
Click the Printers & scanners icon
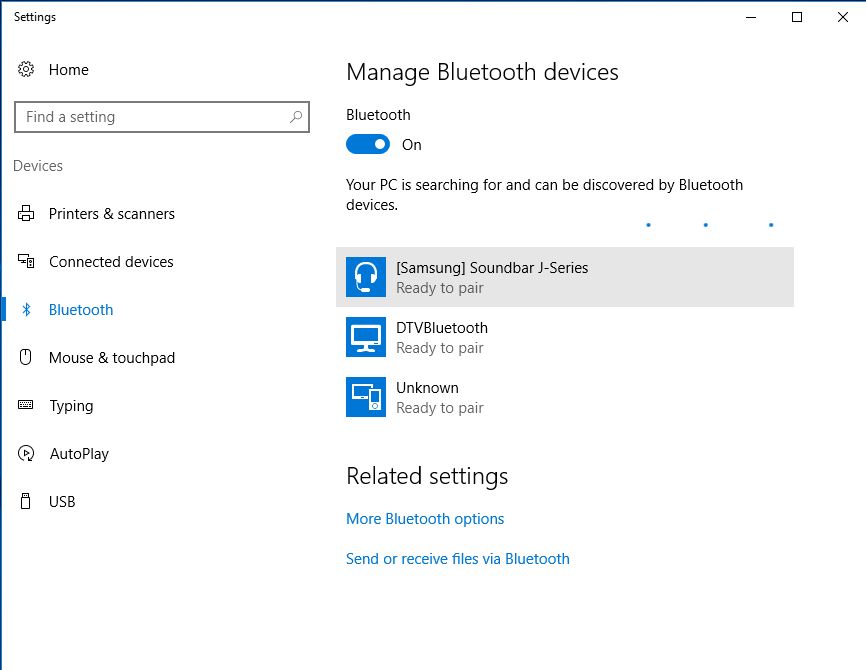click(26, 214)
